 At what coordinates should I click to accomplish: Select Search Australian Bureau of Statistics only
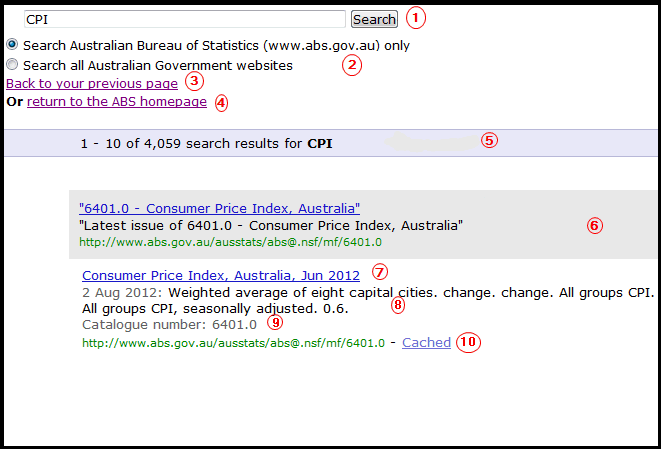point(12,45)
